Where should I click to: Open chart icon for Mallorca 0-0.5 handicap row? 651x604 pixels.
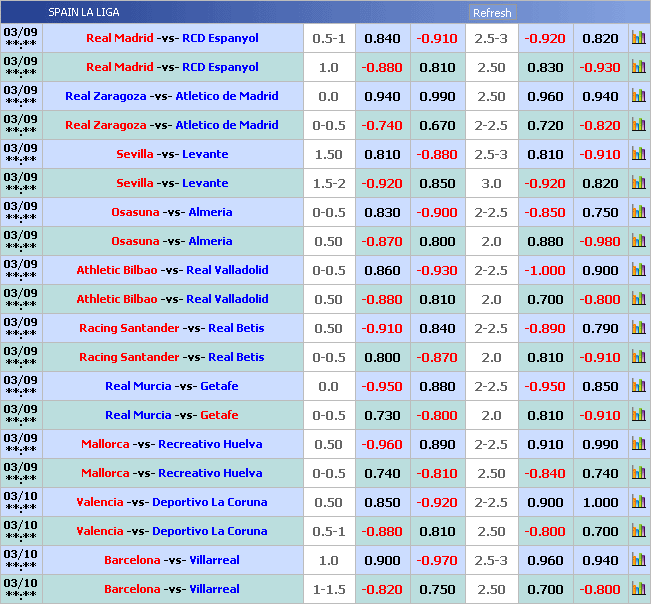click(x=639, y=473)
